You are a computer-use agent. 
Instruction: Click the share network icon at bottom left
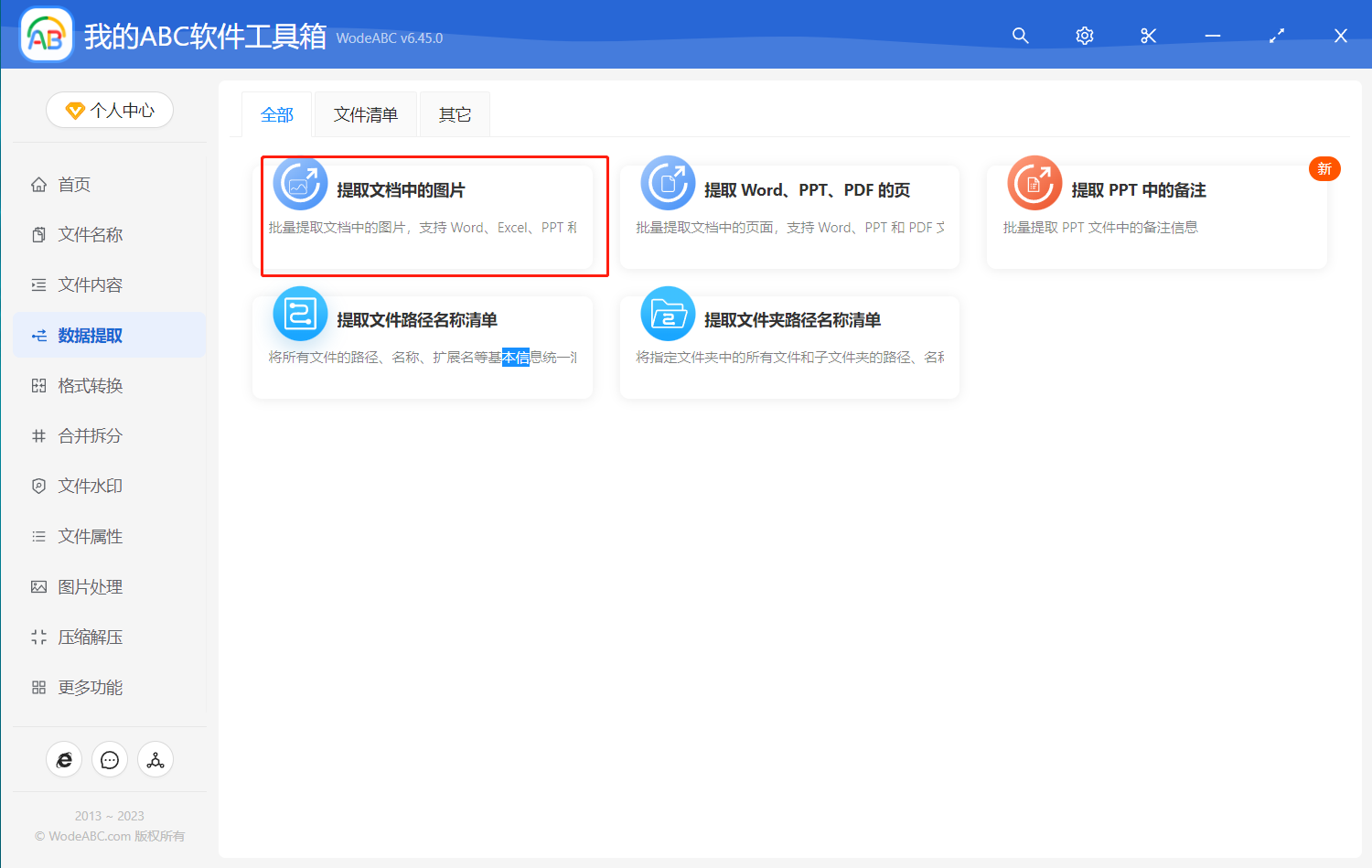[x=155, y=759]
